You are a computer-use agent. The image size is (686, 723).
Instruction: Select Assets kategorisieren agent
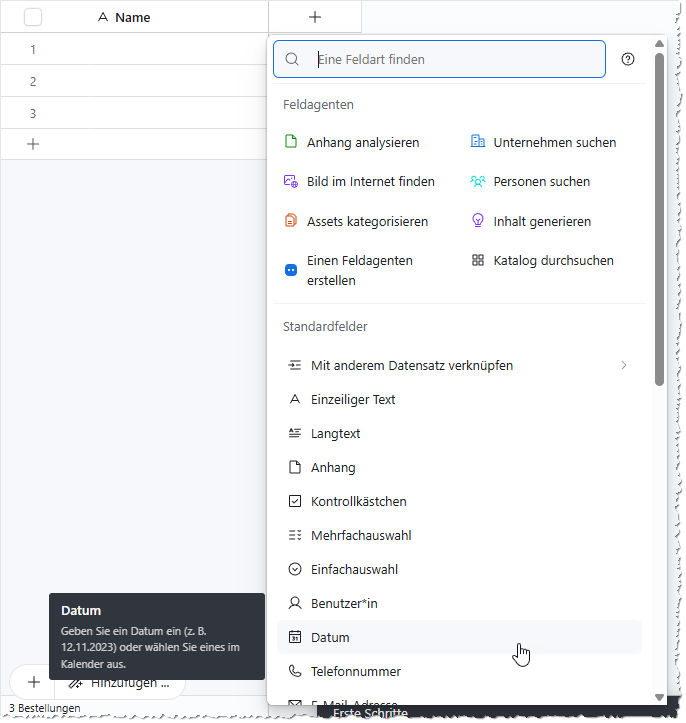click(367, 221)
